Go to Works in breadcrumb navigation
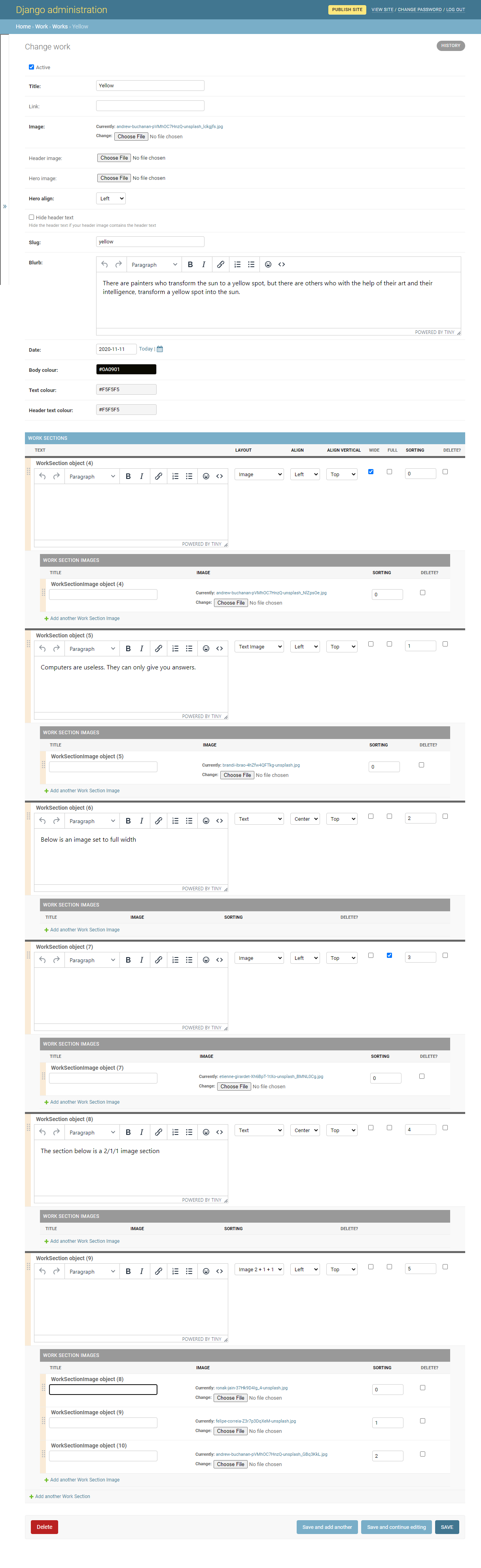Screen dimensions: 481x1568 coord(60,26)
